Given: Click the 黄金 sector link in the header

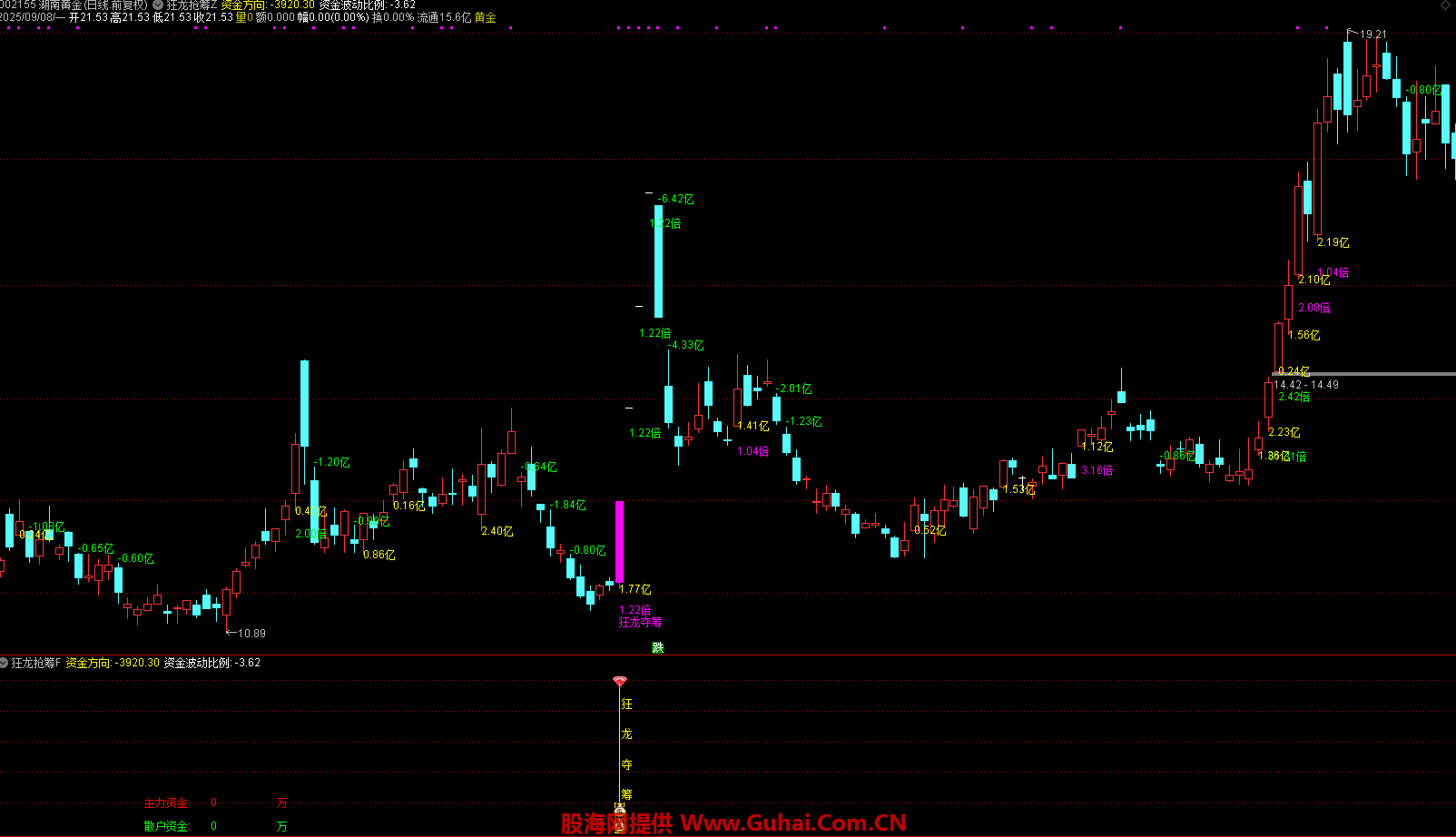Looking at the screenshot, I should (486, 17).
